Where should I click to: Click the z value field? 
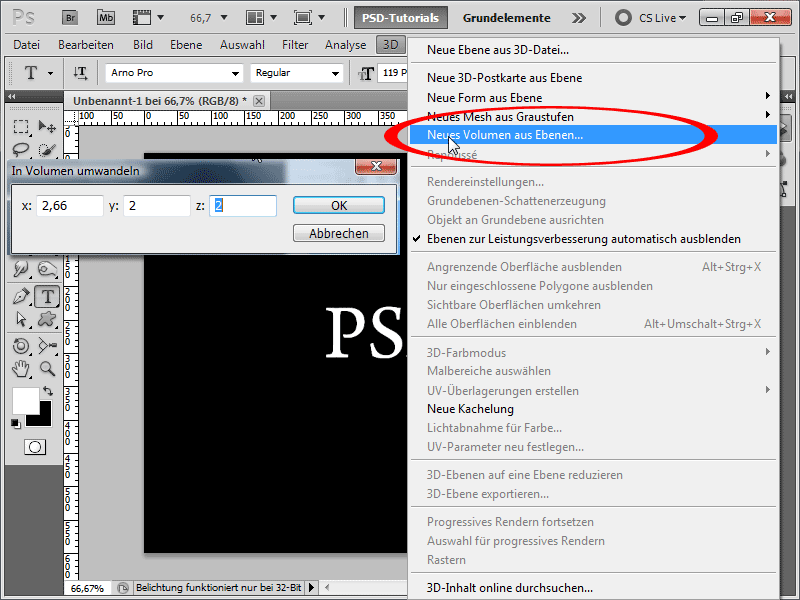click(x=243, y=206)
